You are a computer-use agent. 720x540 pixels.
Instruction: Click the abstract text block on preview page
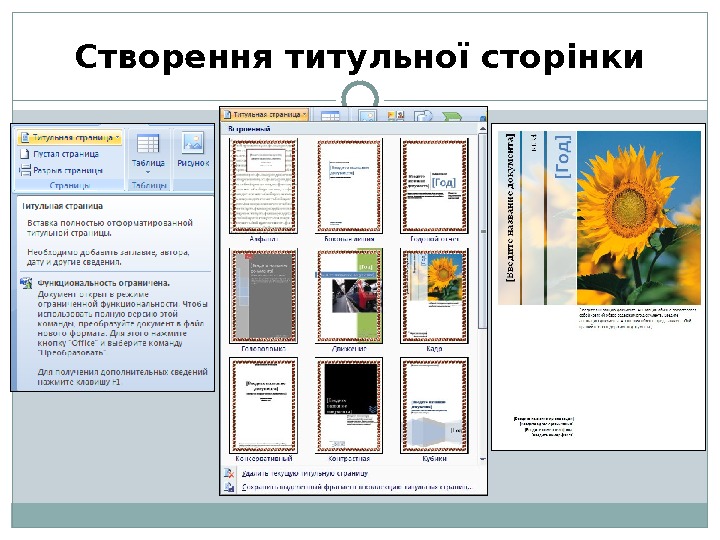637,318
